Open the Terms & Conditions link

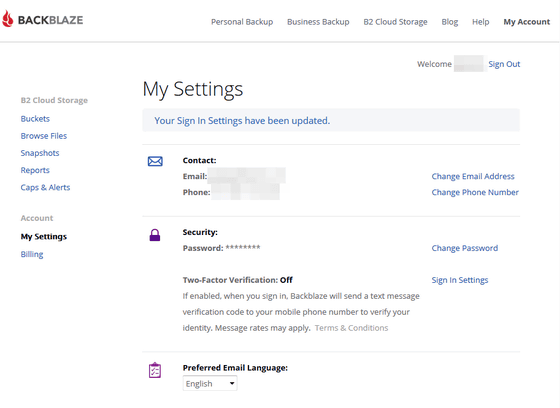click(x=351, y=328)
